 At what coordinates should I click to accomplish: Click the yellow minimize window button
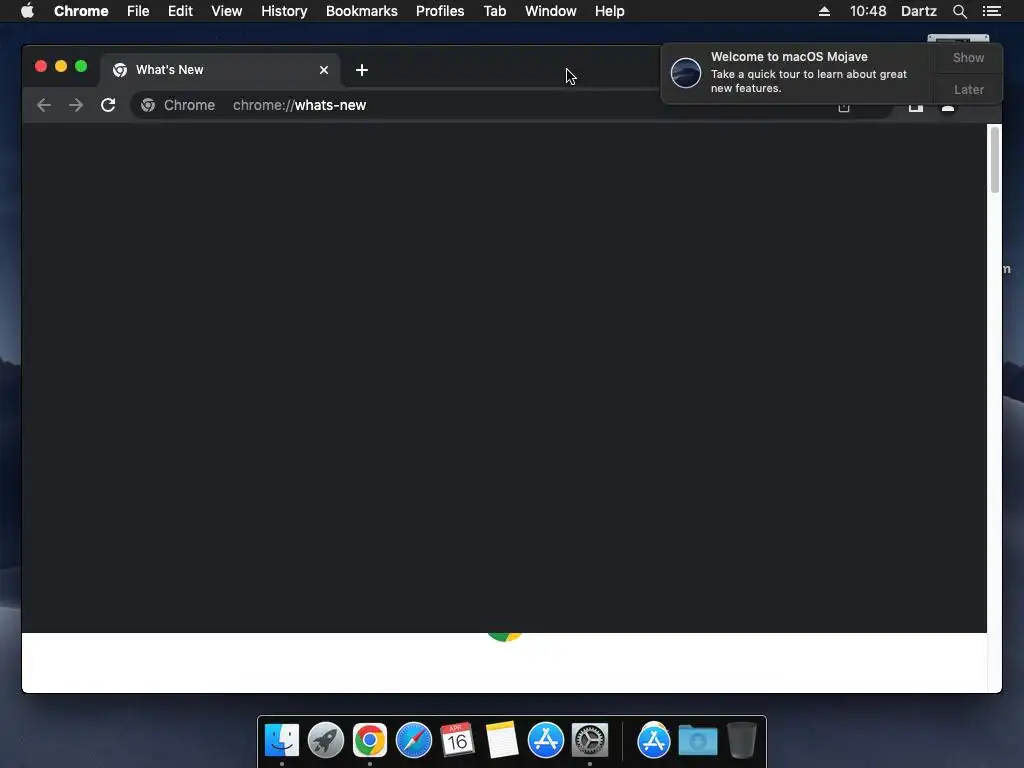click(61, 66)
